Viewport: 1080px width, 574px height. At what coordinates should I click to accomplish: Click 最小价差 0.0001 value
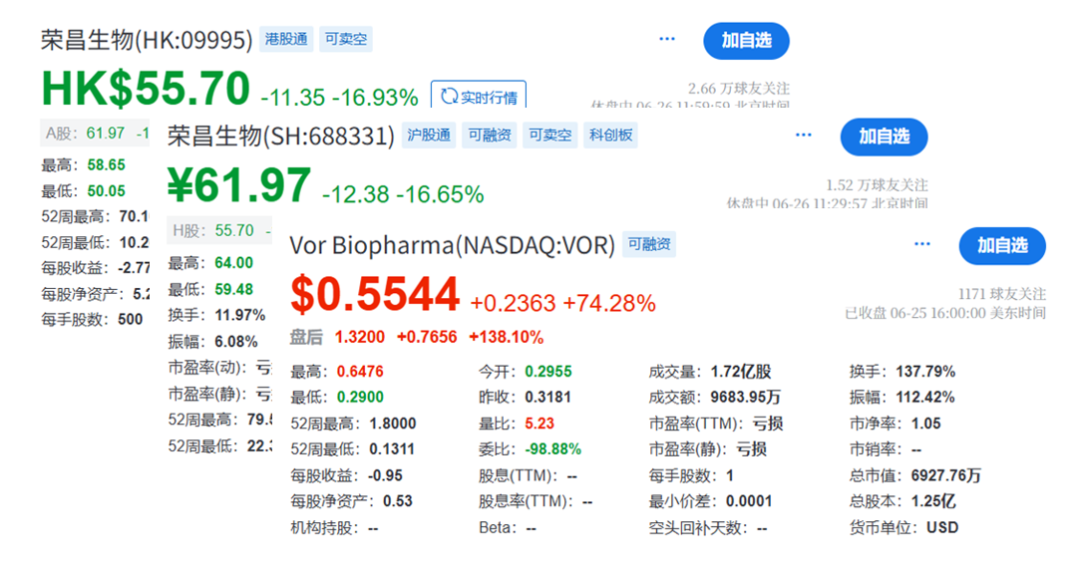tap(749, 501)
